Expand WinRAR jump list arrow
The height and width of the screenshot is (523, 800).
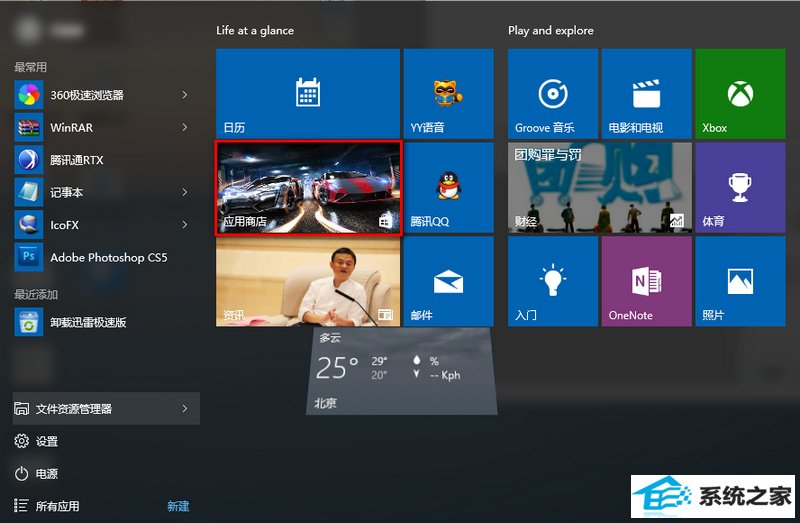point(185,128)
